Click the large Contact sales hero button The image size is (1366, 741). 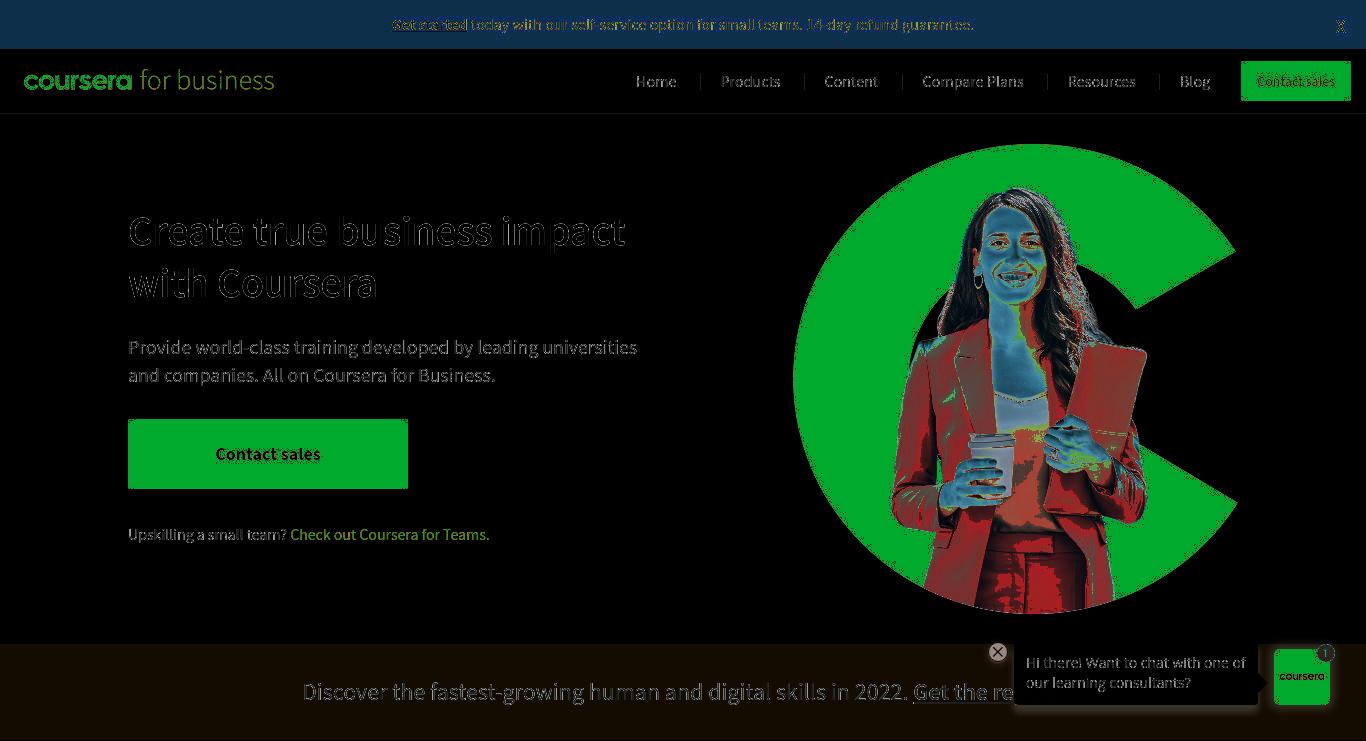click(268, 454)
